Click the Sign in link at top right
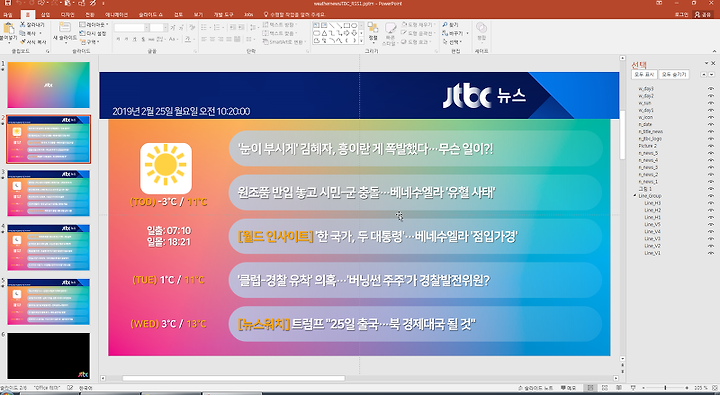The image size is (720, 395). pyautogui.click(x=681, y=15)
